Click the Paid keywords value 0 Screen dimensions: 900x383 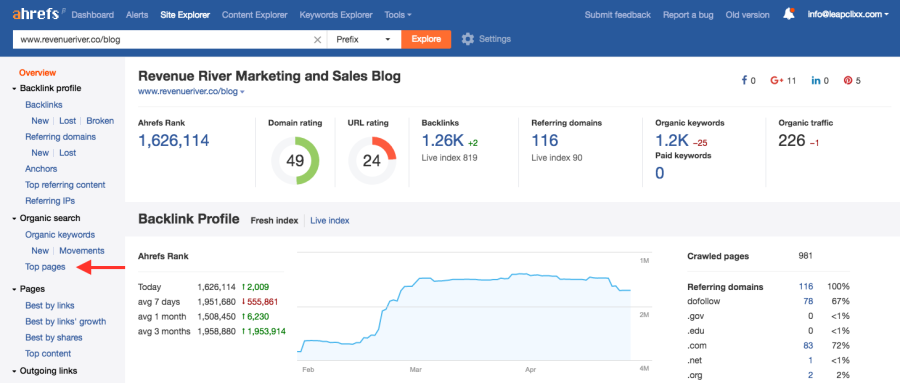click(x=660, y=173)
